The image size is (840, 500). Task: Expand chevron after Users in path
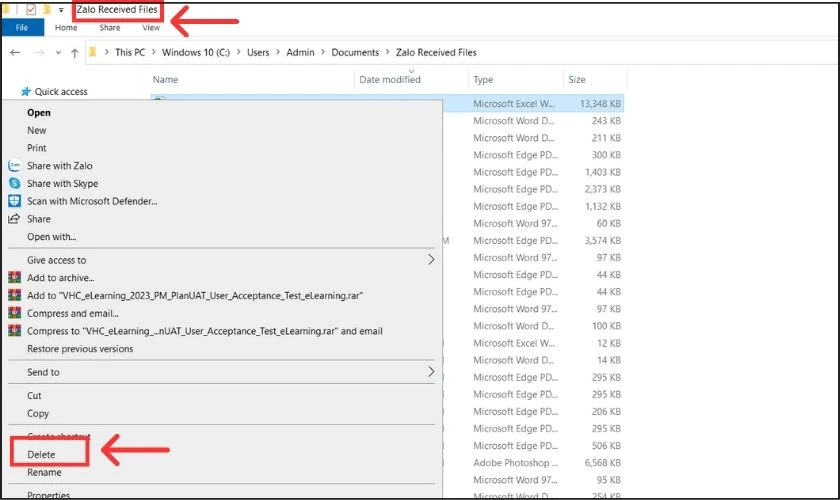pos(278,52)
